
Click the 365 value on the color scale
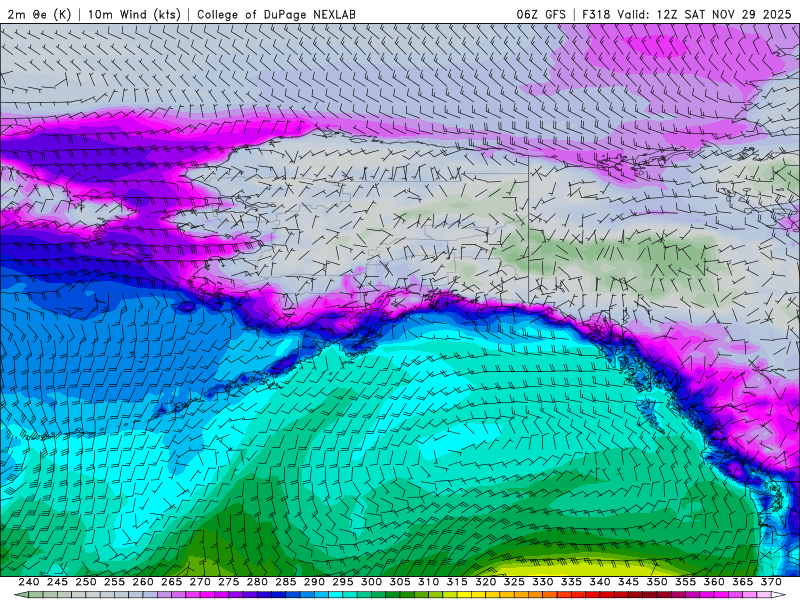tap(743, 582)
